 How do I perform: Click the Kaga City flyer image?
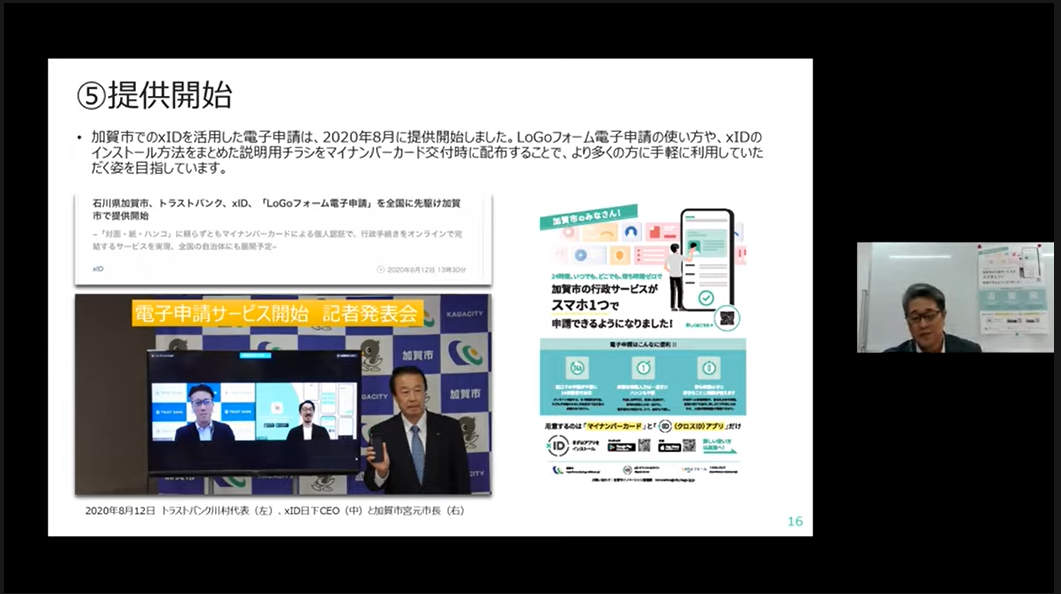(x=643, y=343)
